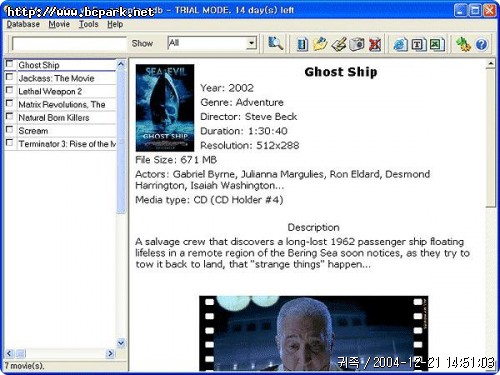Tick the Ghost Ship checkbox
The height and width of the screenshot is (375, 500).
pyautogui.click(x=10, y=64)
